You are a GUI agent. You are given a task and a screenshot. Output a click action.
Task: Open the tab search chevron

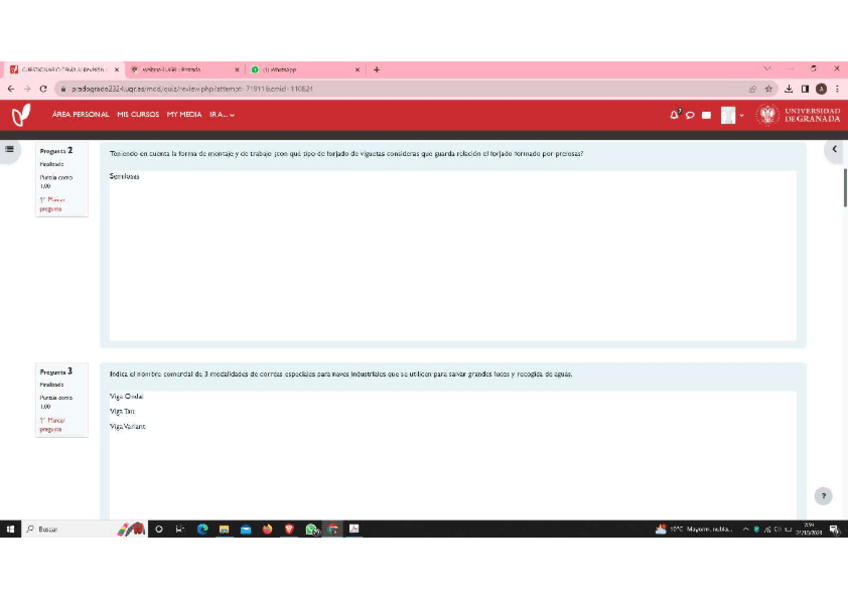click(x=767, y=69)
